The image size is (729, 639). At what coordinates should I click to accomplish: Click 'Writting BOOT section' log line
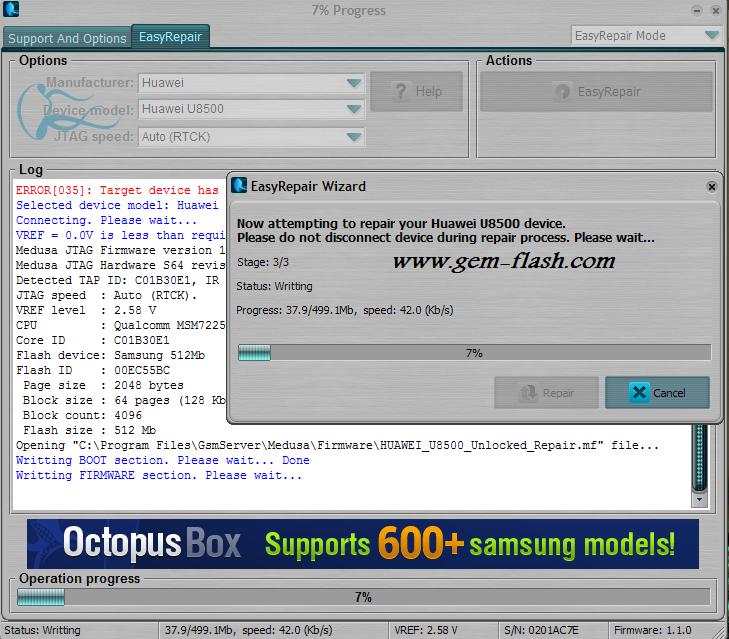click(163, 460)
